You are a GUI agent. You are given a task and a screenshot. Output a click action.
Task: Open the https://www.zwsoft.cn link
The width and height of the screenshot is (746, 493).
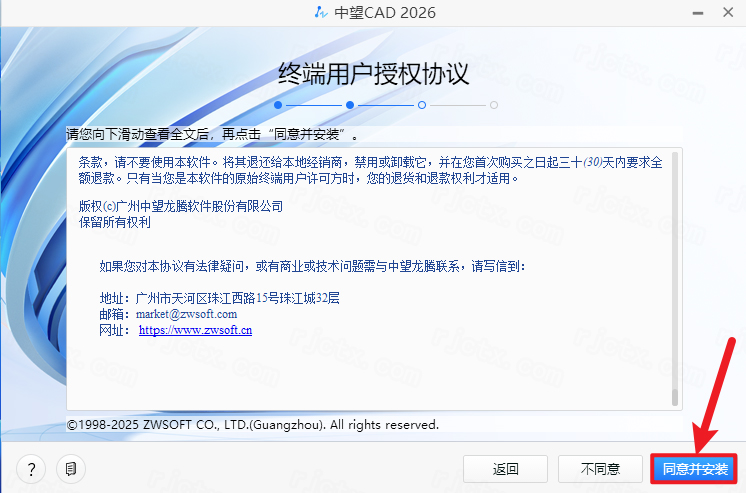[195, 329]
